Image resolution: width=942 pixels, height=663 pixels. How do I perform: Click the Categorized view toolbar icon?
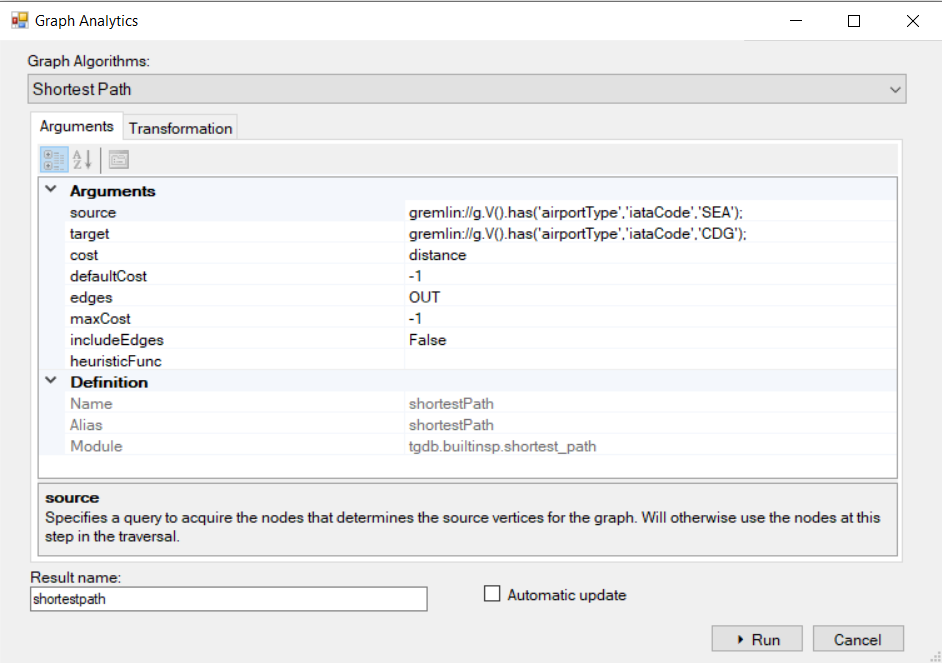click(54, 160)
